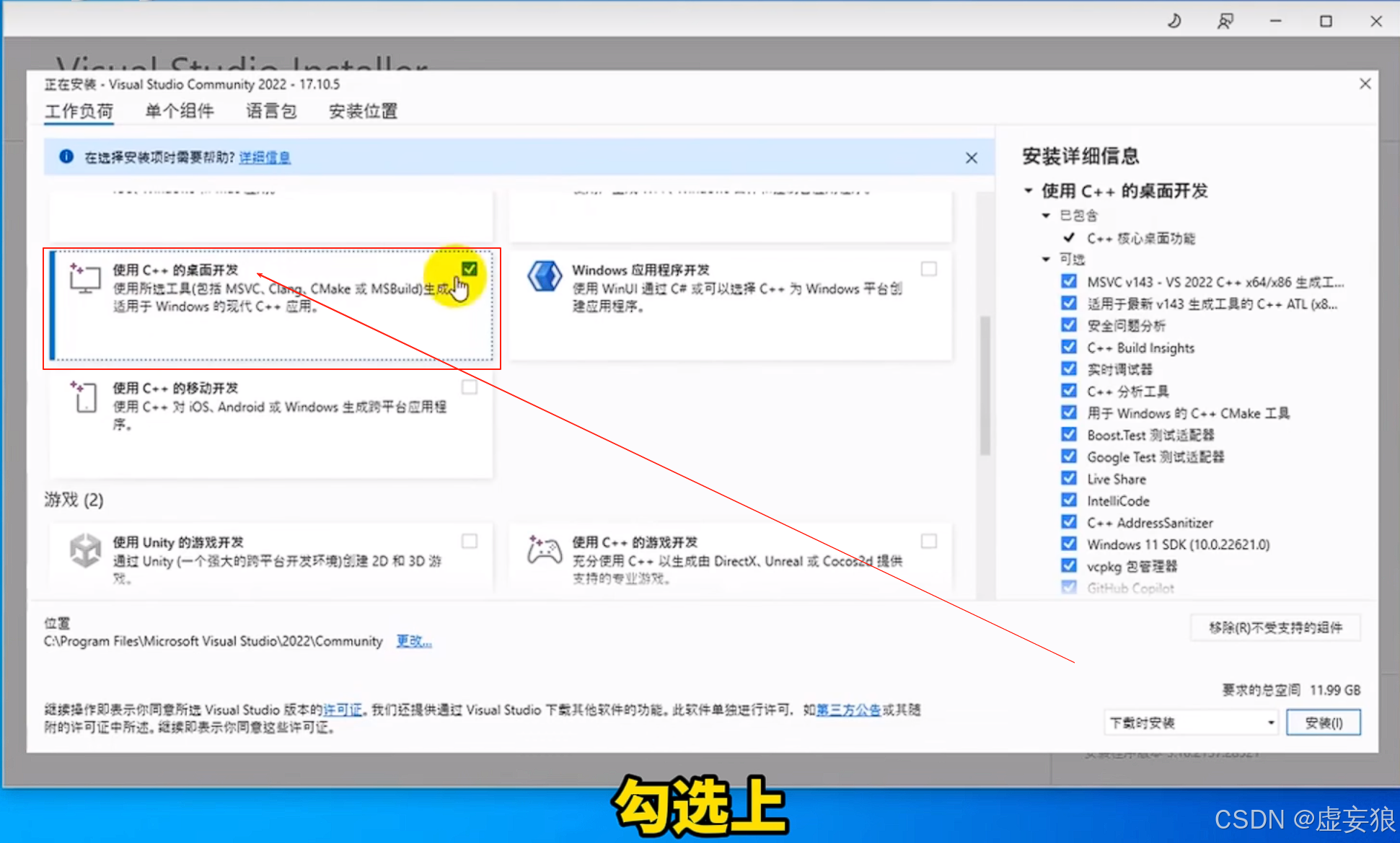The width and height of the screenshot is (1400, 843).
Task: Click the 安装(I) install button
Action: point(1324,723)
